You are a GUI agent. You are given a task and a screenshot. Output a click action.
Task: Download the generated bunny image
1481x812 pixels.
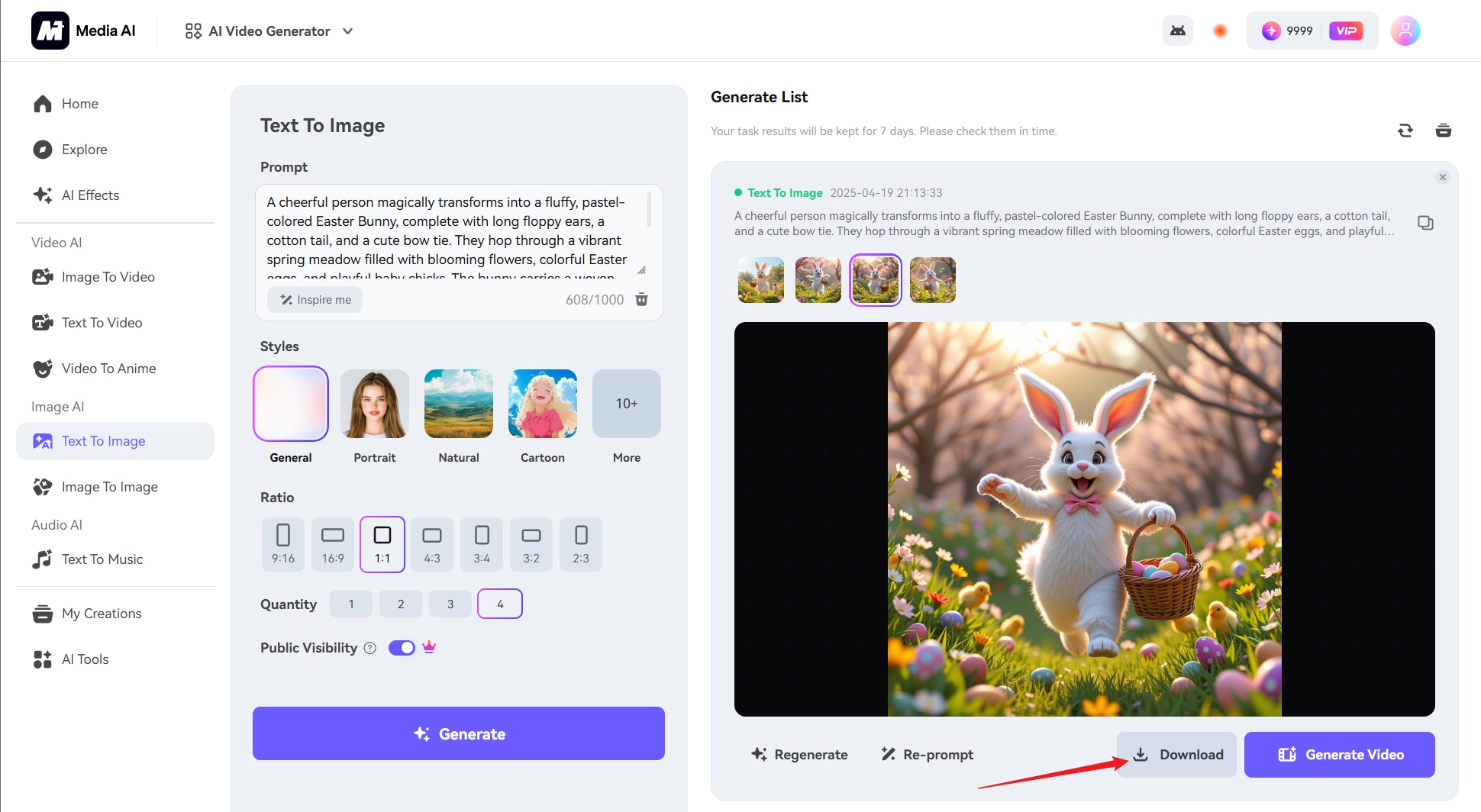point(1176,754)
